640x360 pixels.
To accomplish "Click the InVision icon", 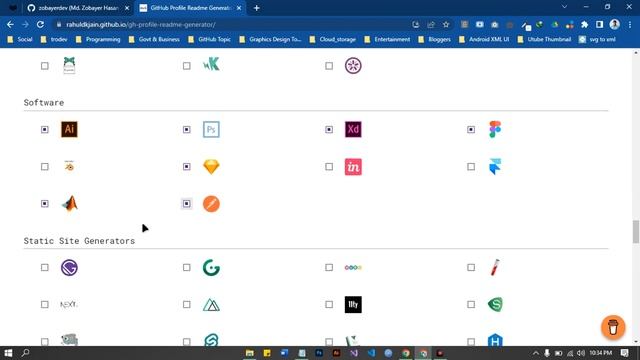I will tap(353, 167).
